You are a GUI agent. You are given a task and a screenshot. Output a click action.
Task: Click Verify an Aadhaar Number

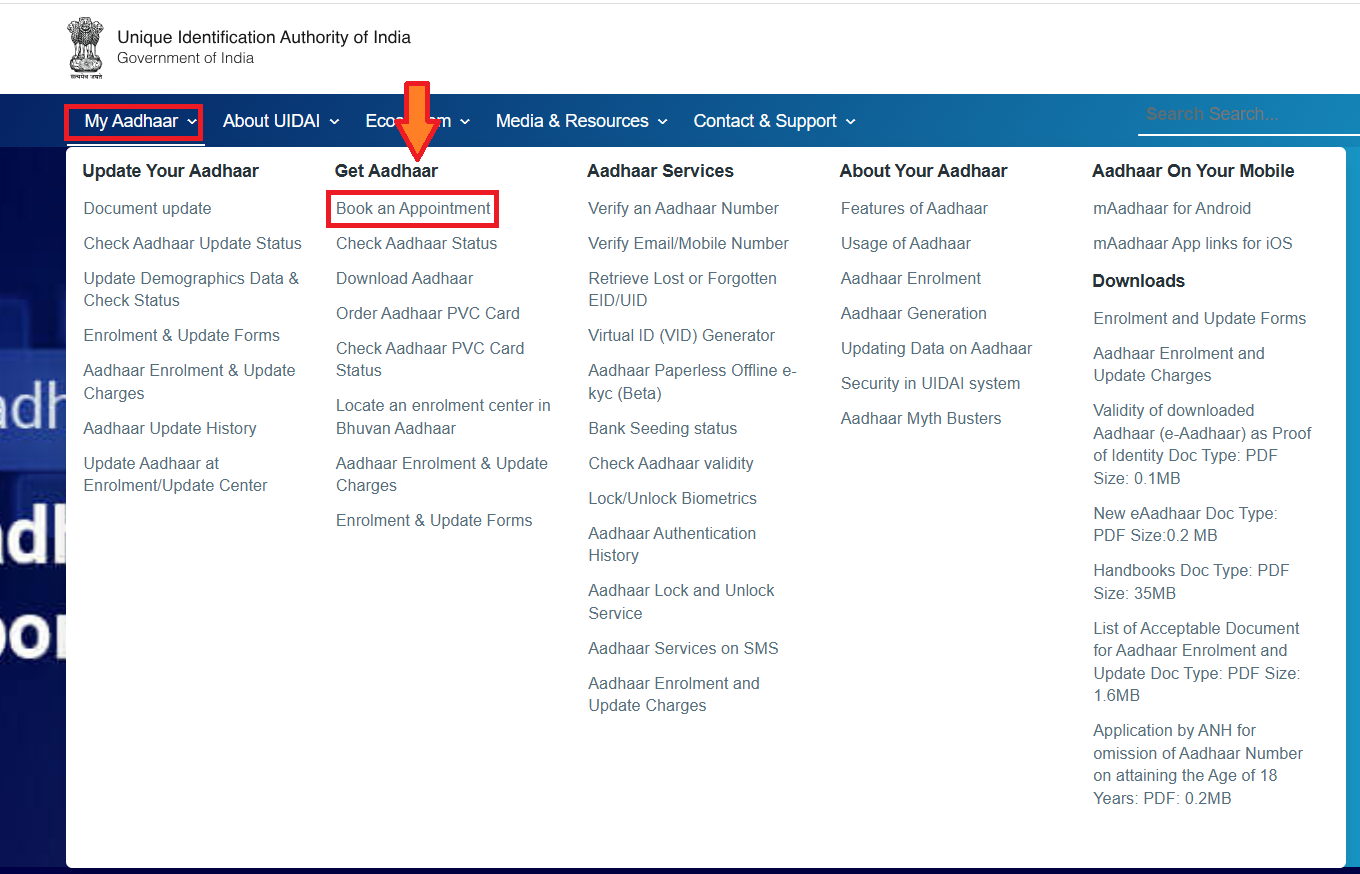683,209
